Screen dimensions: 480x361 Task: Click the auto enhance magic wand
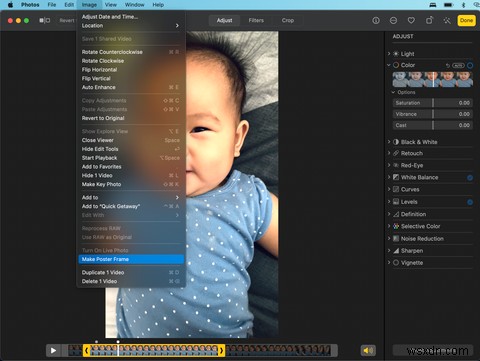(447, 21)
